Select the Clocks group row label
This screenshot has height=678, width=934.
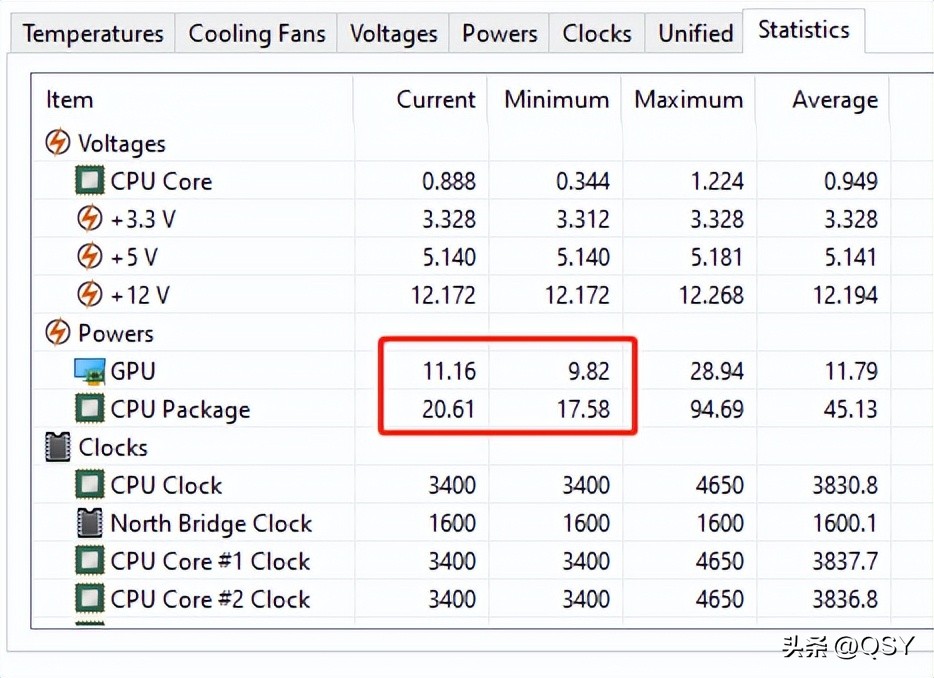click(113, 447)
